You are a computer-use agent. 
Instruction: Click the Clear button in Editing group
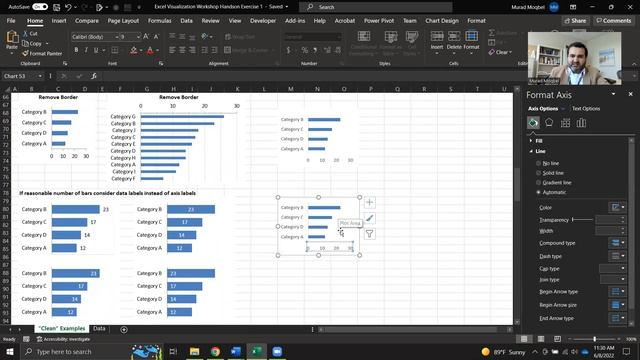[500, 52]
